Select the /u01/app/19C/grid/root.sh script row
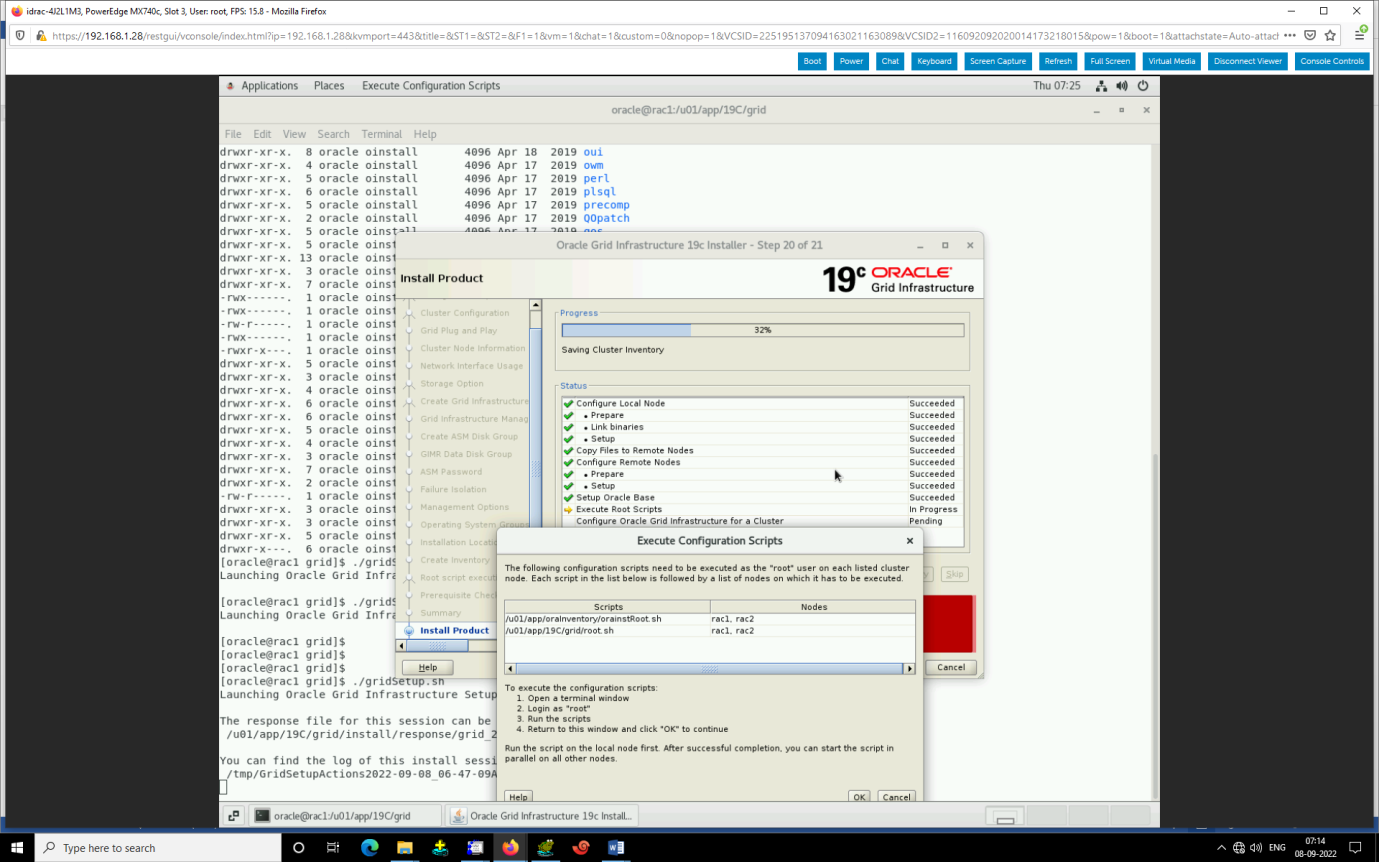Screen dimensions: 1379x862 710,631
